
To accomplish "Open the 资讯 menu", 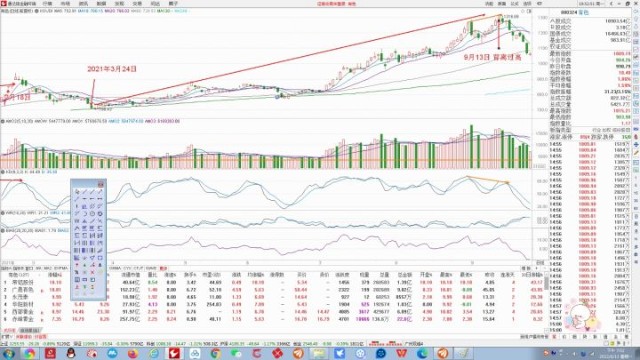I will coord(83,3).
